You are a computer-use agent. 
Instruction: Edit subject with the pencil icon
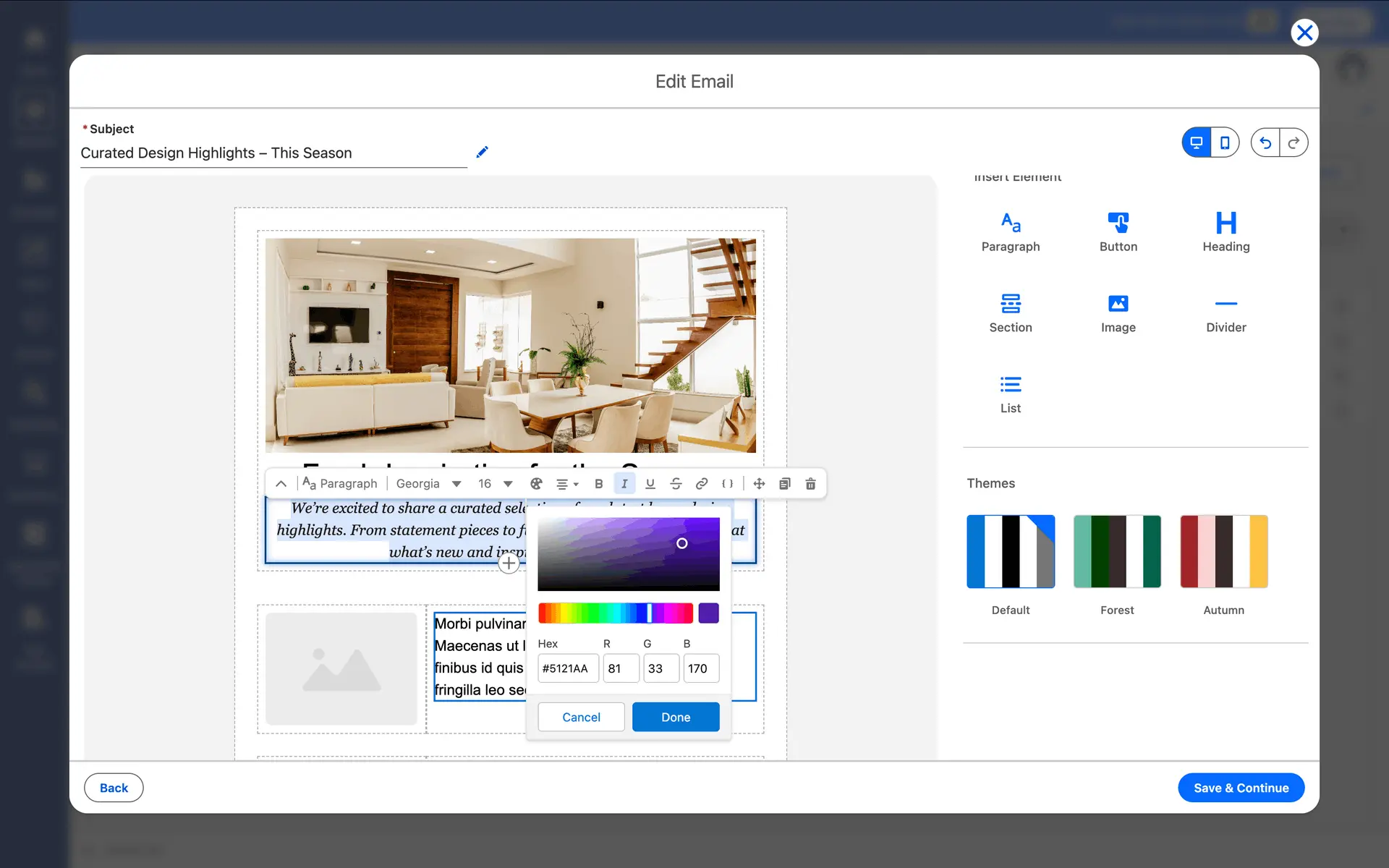483,152
